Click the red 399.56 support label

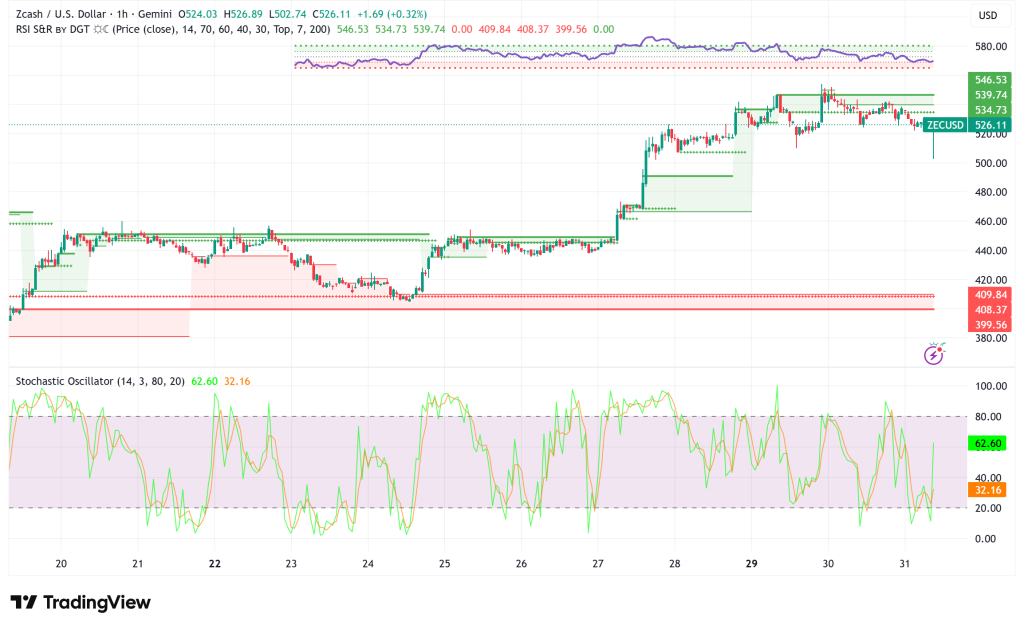click(x=990, y=325)
